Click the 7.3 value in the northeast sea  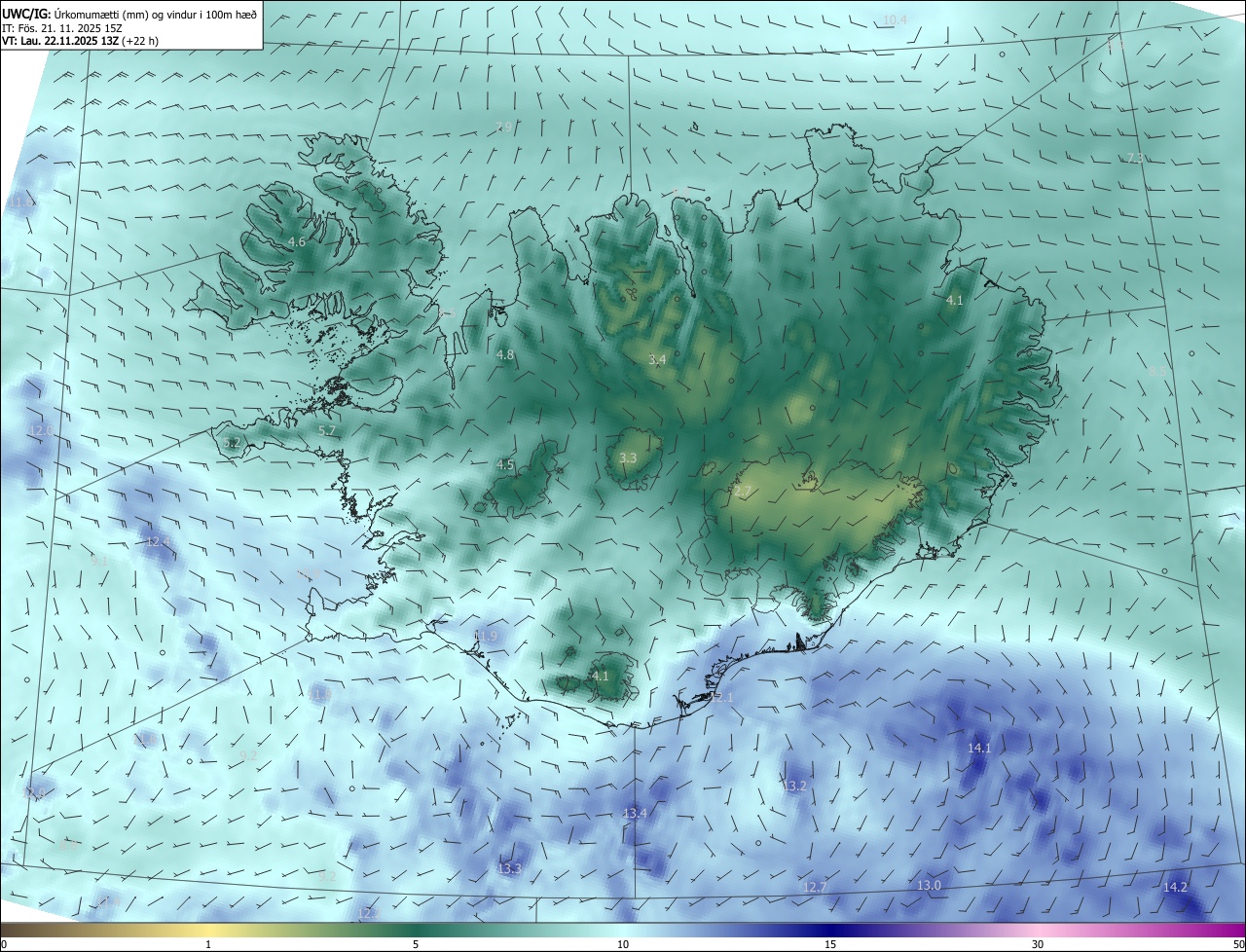1135,159
